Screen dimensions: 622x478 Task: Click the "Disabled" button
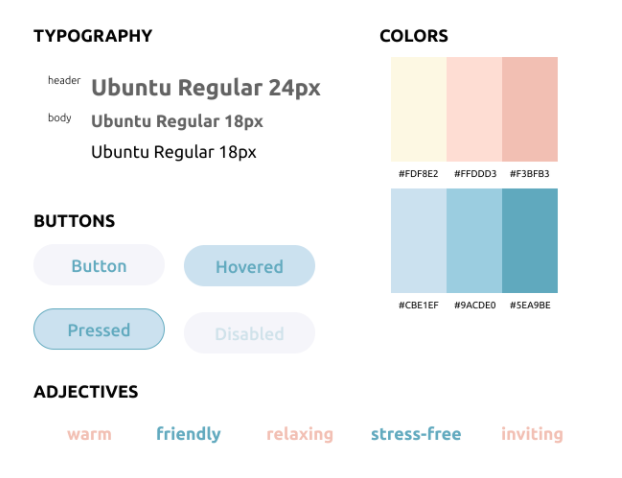249,333
